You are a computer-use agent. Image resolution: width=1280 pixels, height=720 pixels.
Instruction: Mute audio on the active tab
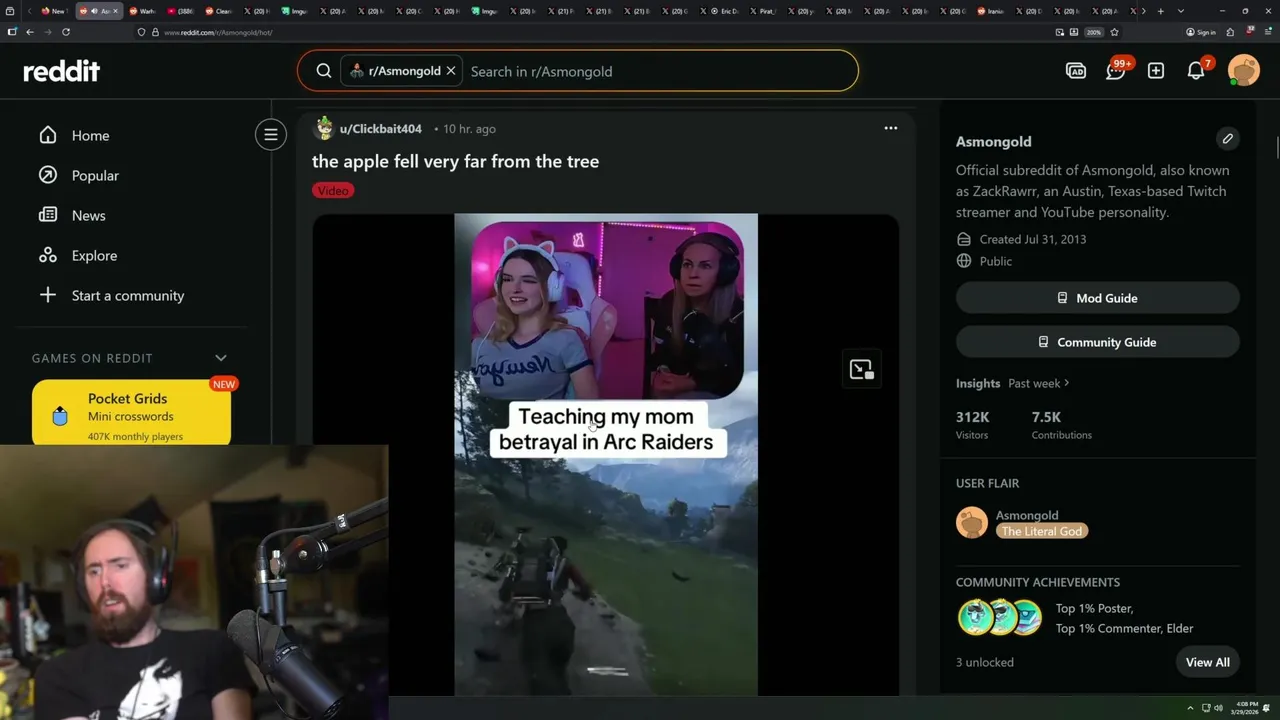point(94,11)
